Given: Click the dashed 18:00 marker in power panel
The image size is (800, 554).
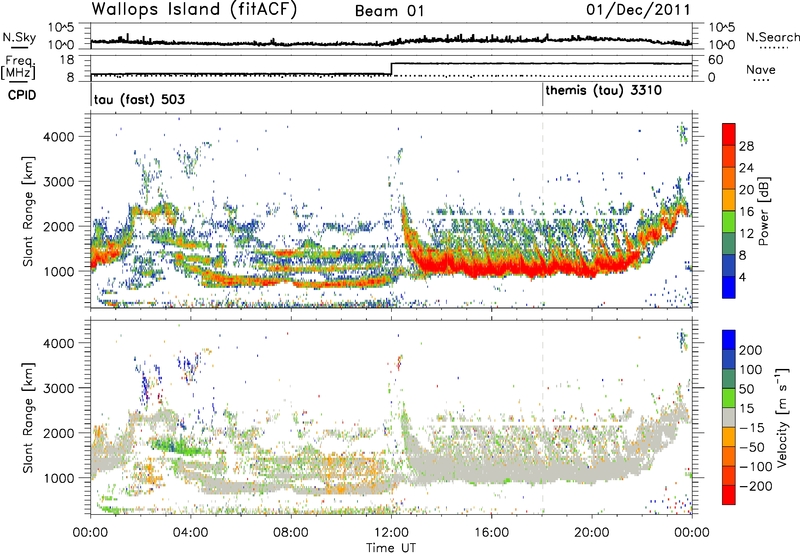Looking at the screenshot, I should (x=542, y=211).
